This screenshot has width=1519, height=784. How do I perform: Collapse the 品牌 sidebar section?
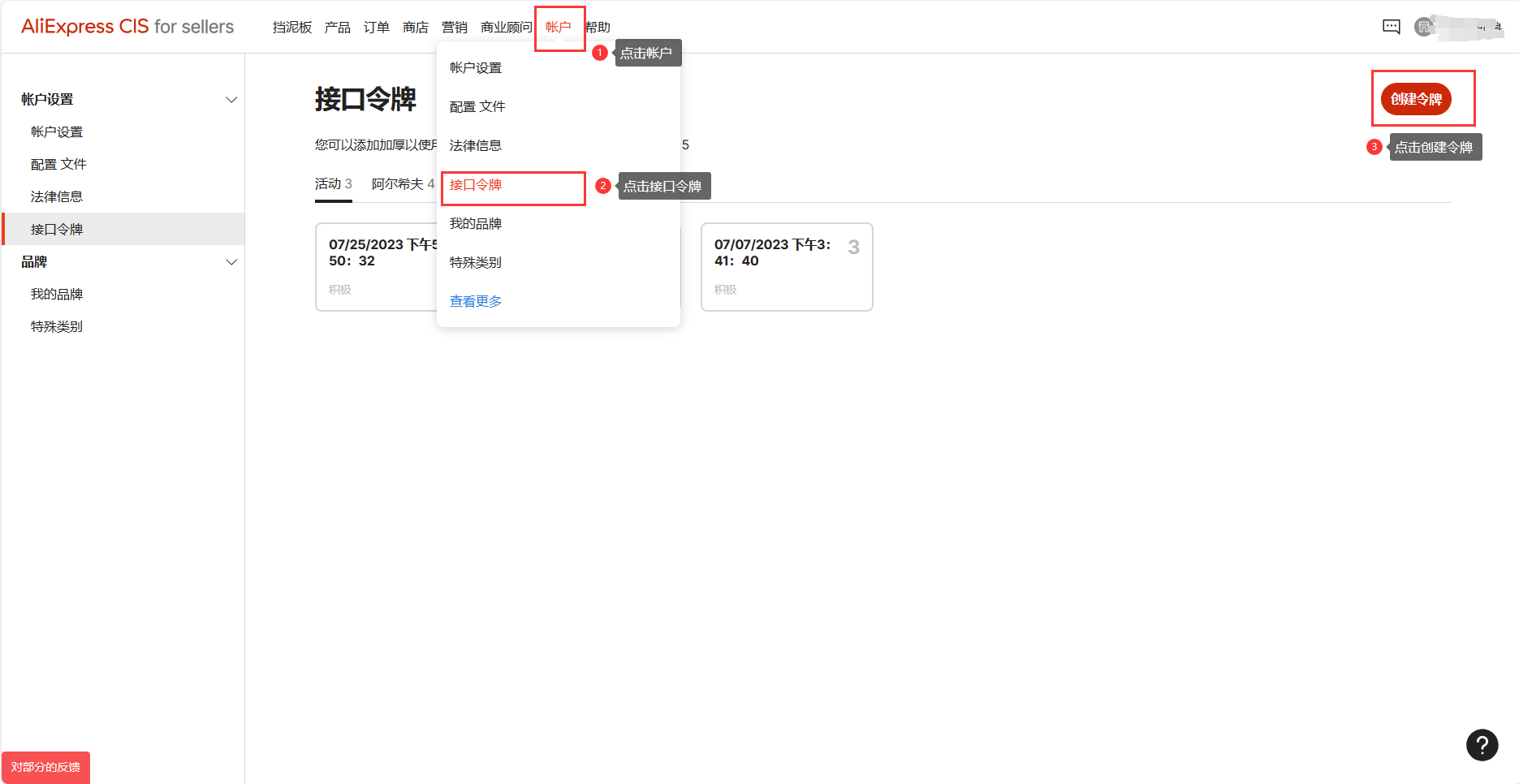(x=231, y=262)
